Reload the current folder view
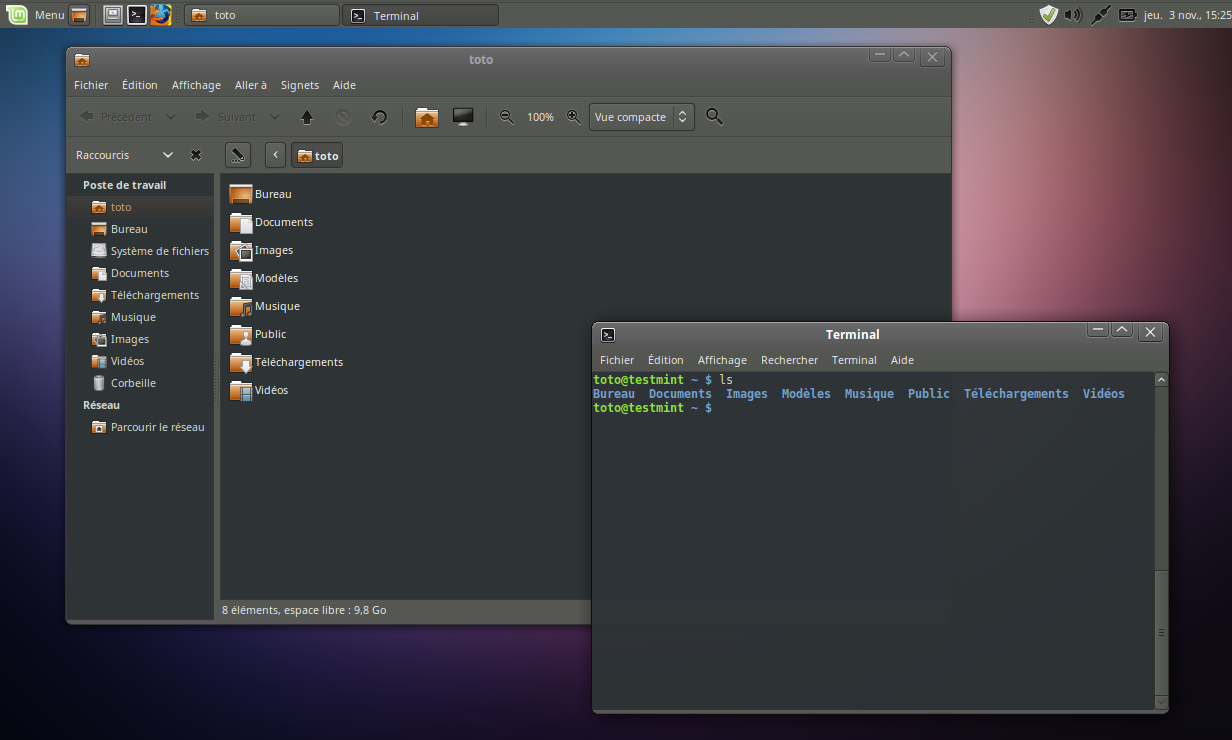This screenshot has height=740, width=1232. (x=379, y=117)
